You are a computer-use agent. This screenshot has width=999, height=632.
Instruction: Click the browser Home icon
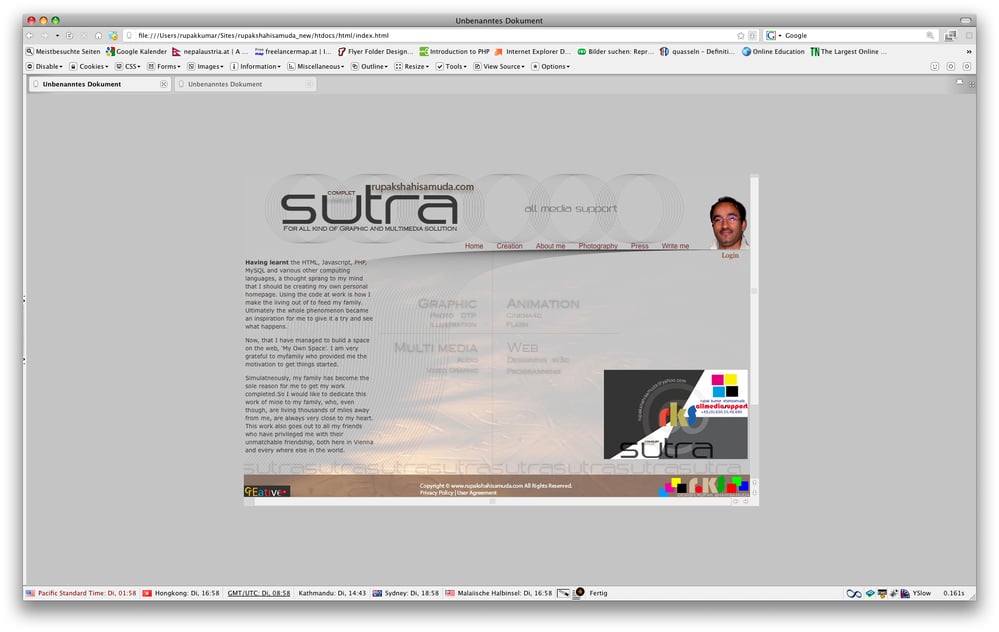pyautogui.click(x=98, y=36)
